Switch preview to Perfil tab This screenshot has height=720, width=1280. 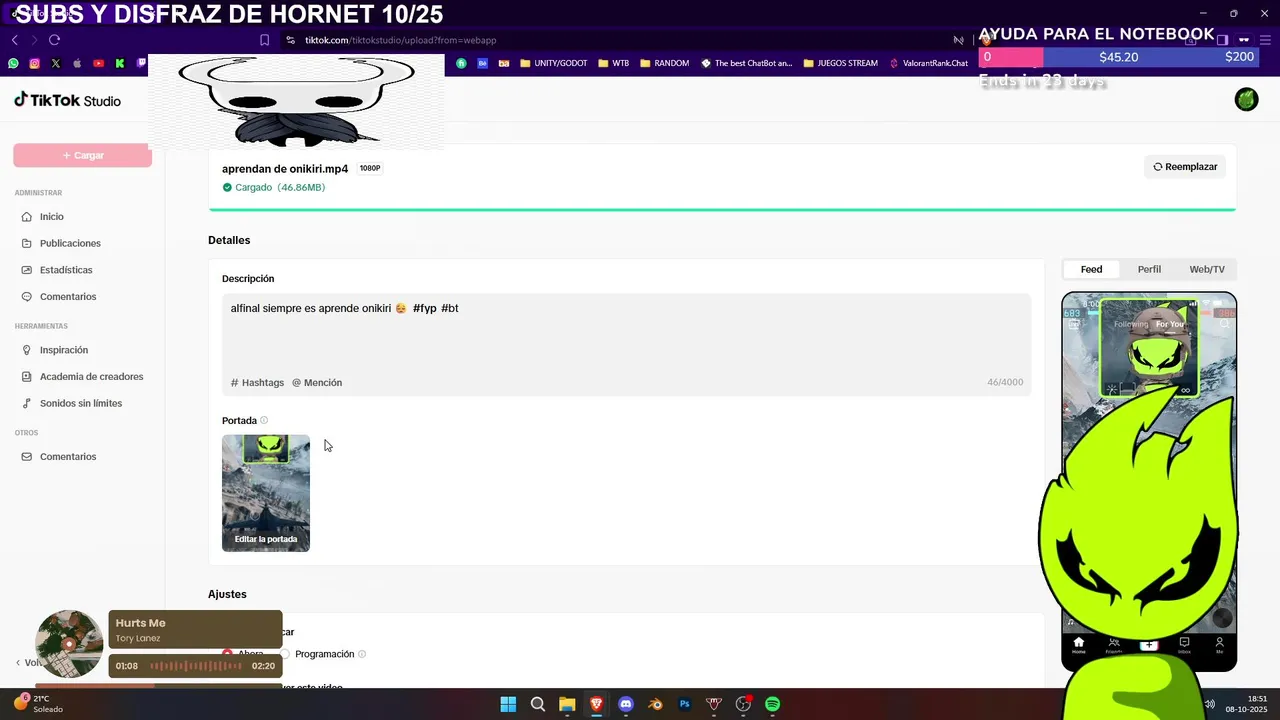point(1149,269)
